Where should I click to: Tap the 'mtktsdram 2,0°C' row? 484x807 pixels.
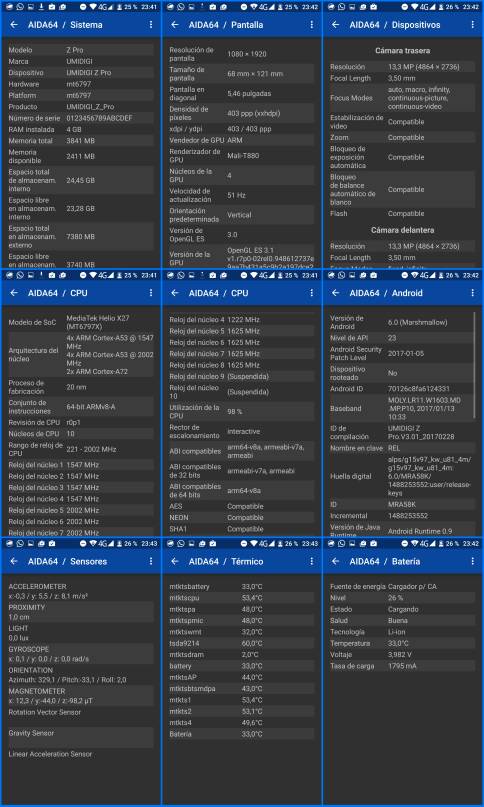241,655
